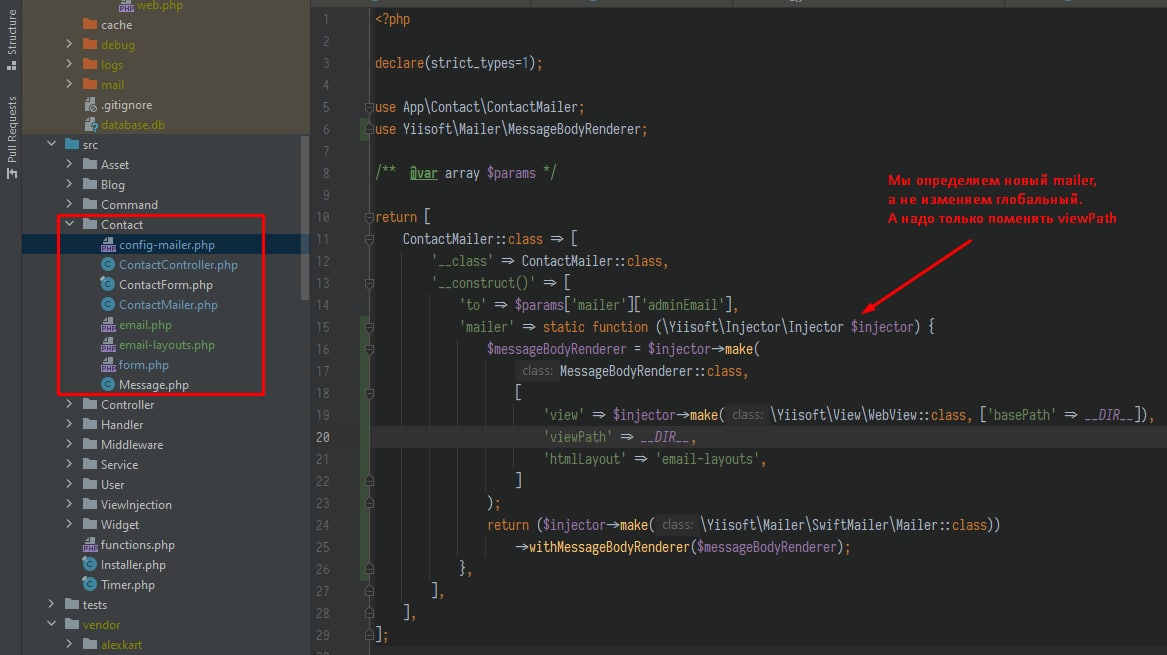Collapse the vendor folder

click(x=51, y=624)
